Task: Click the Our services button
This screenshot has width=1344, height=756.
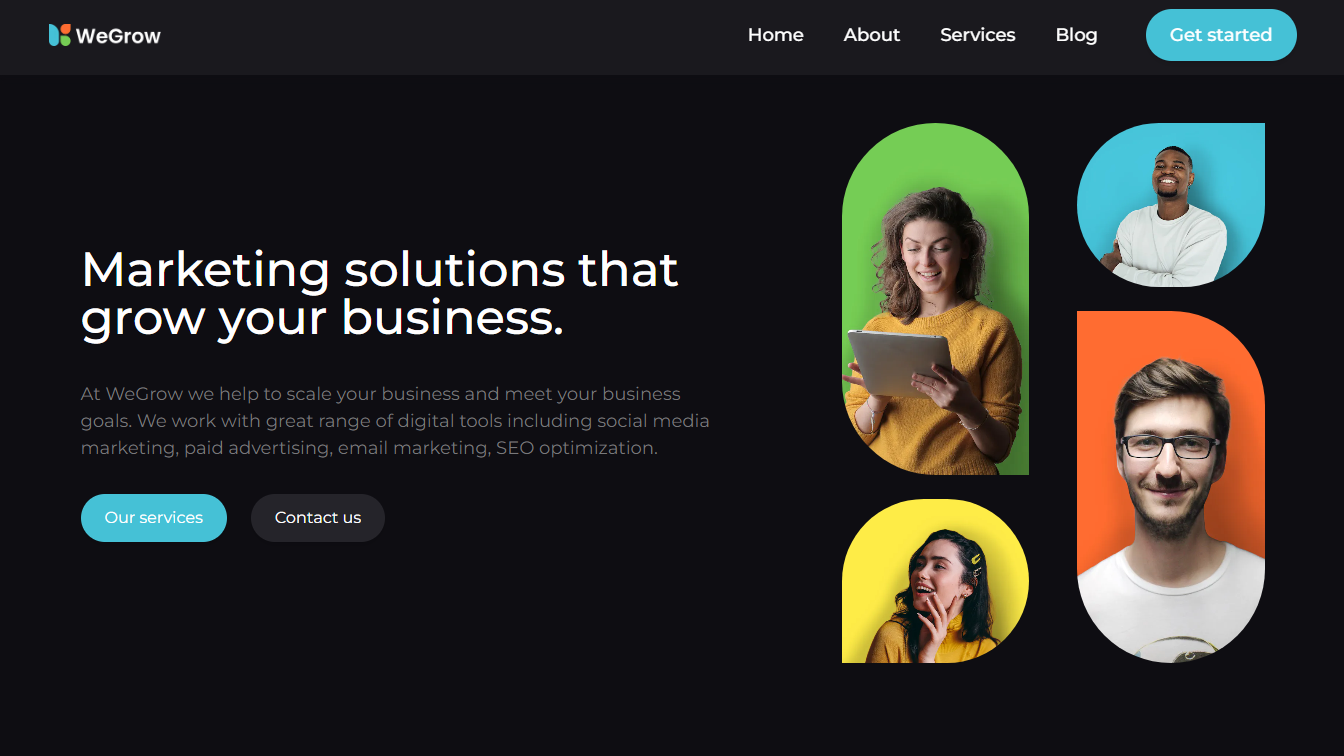Action: click(154, 518)
